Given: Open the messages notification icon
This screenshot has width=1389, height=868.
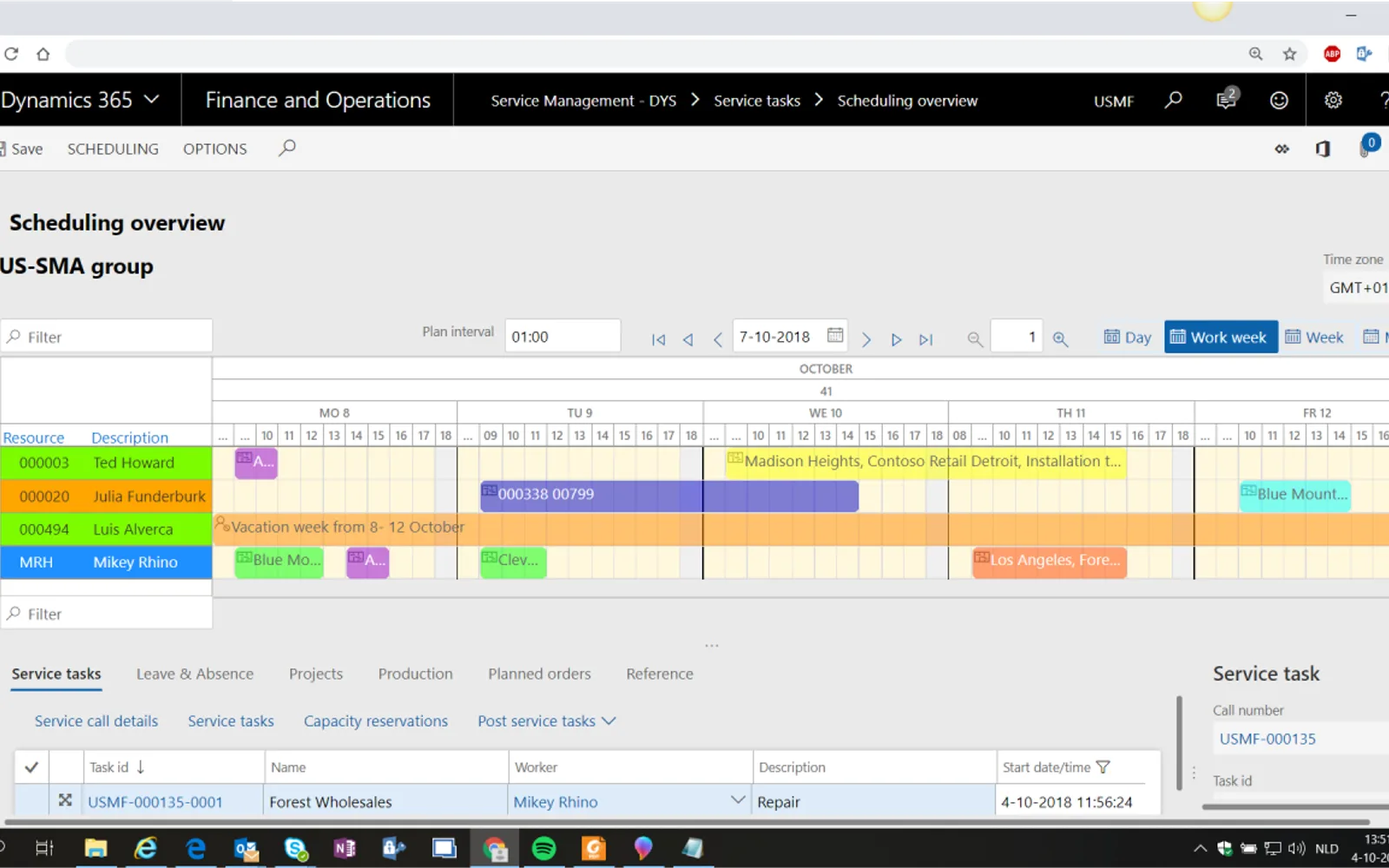Looking at the screenshot, I should click(x=1227, y=99).
